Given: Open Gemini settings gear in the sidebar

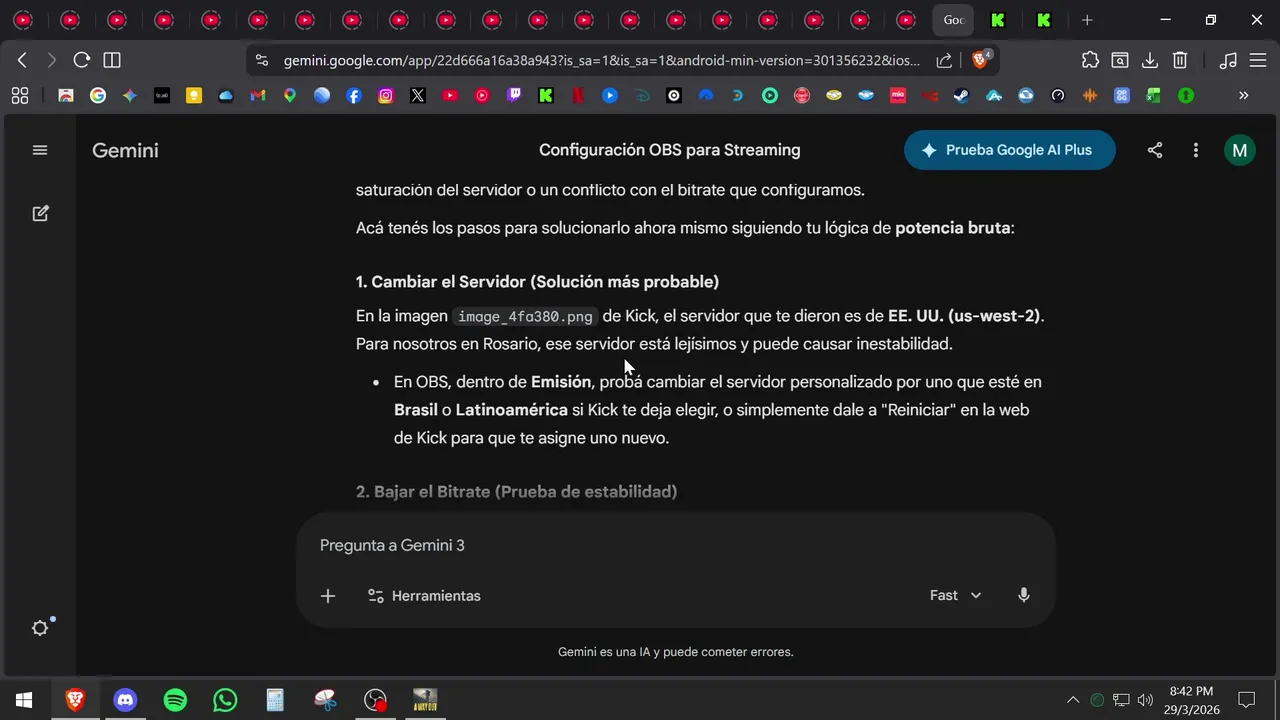Looking at the screenshot, I should pos(40,628).
